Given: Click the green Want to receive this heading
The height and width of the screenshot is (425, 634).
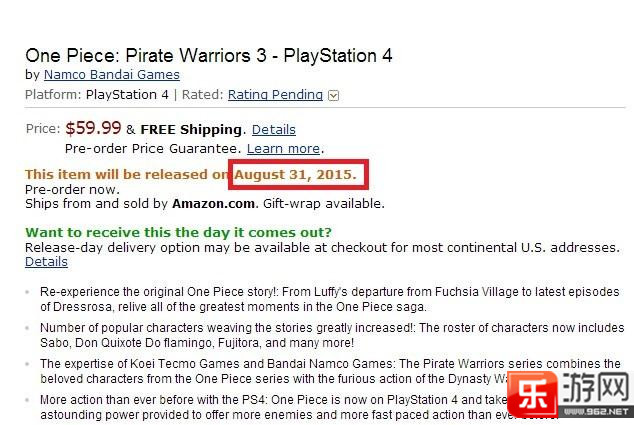Looking at the screenshot, I should pyautogui.click(x=178, y=233).
